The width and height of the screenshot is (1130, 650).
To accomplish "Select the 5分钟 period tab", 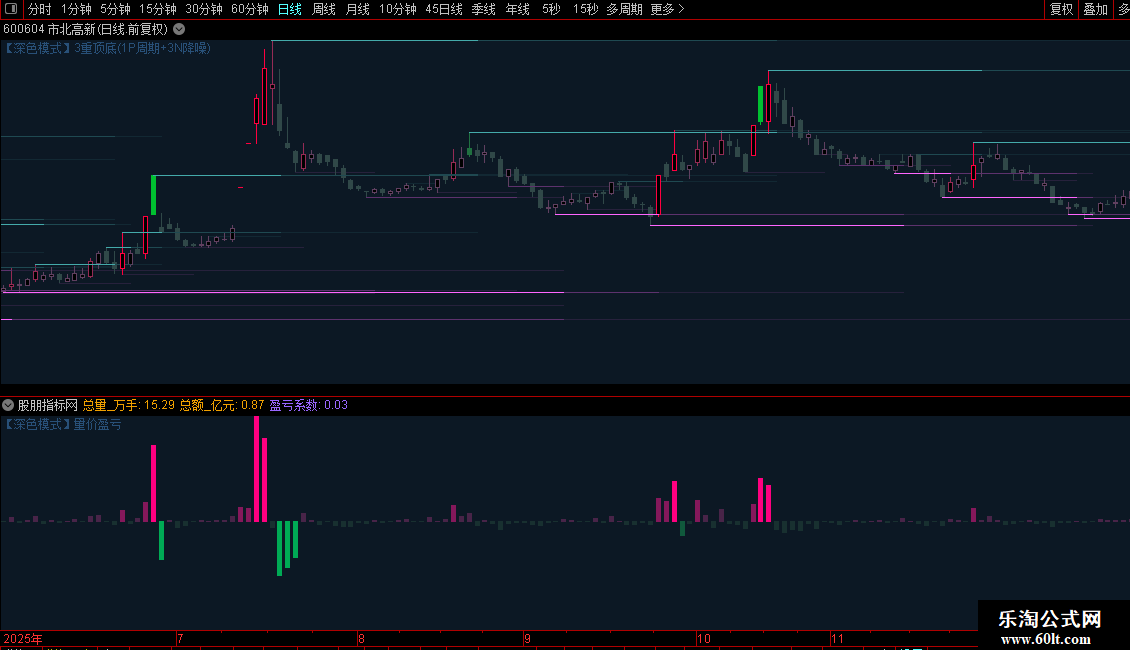I will tap(115, 9).
